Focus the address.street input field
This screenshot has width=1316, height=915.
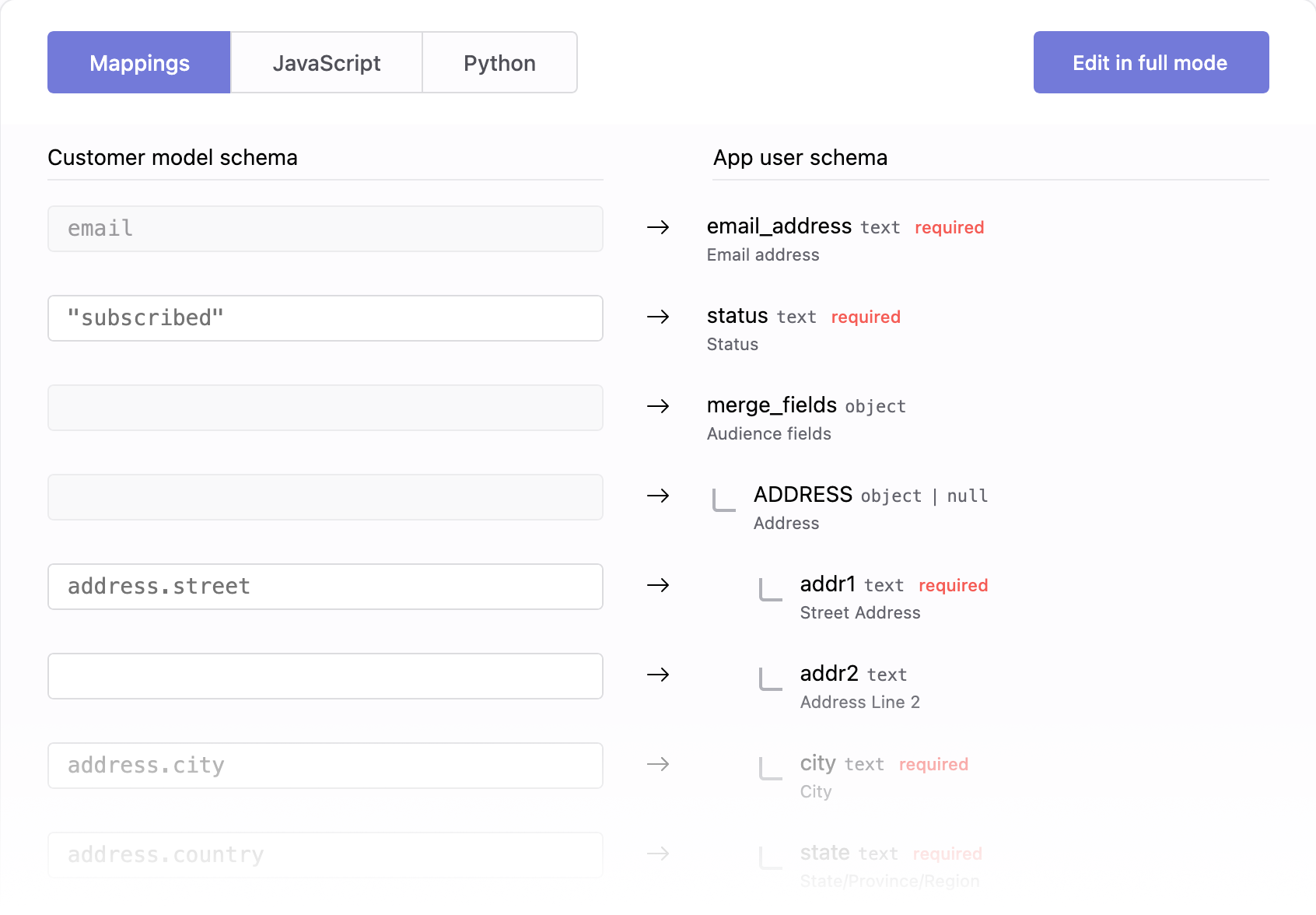point(325,587)
